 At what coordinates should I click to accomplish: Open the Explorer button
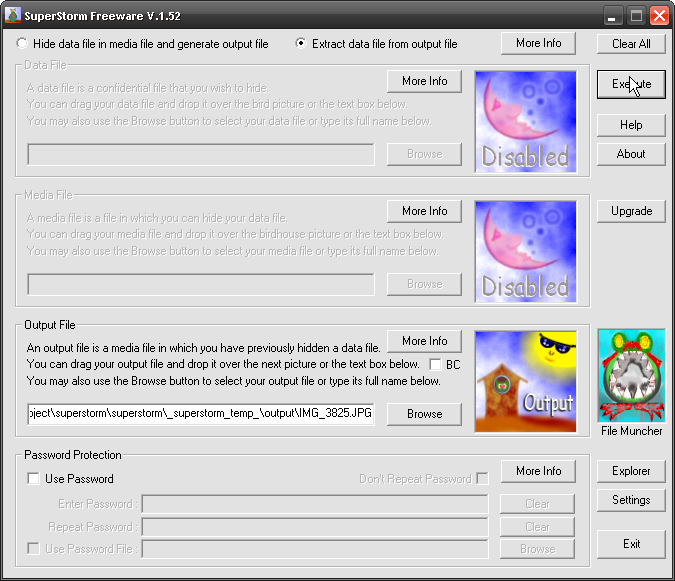click(x=631, y=471)
